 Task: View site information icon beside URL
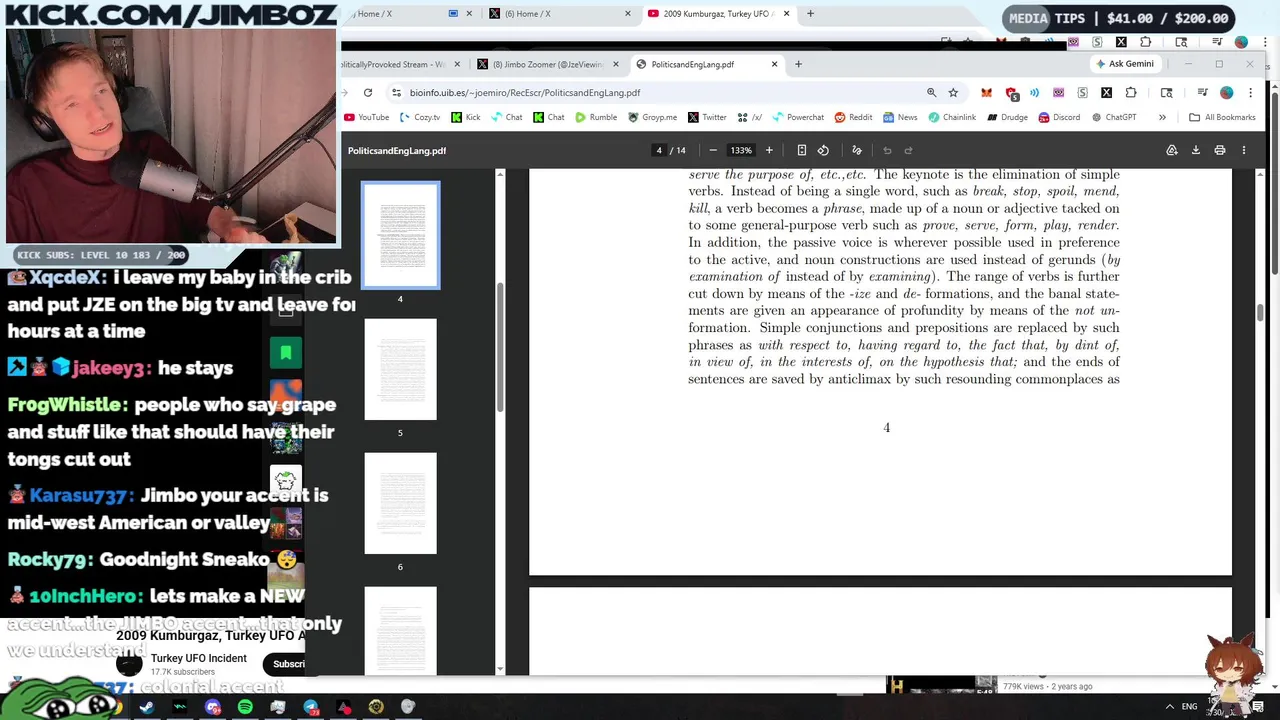point(396,93)
